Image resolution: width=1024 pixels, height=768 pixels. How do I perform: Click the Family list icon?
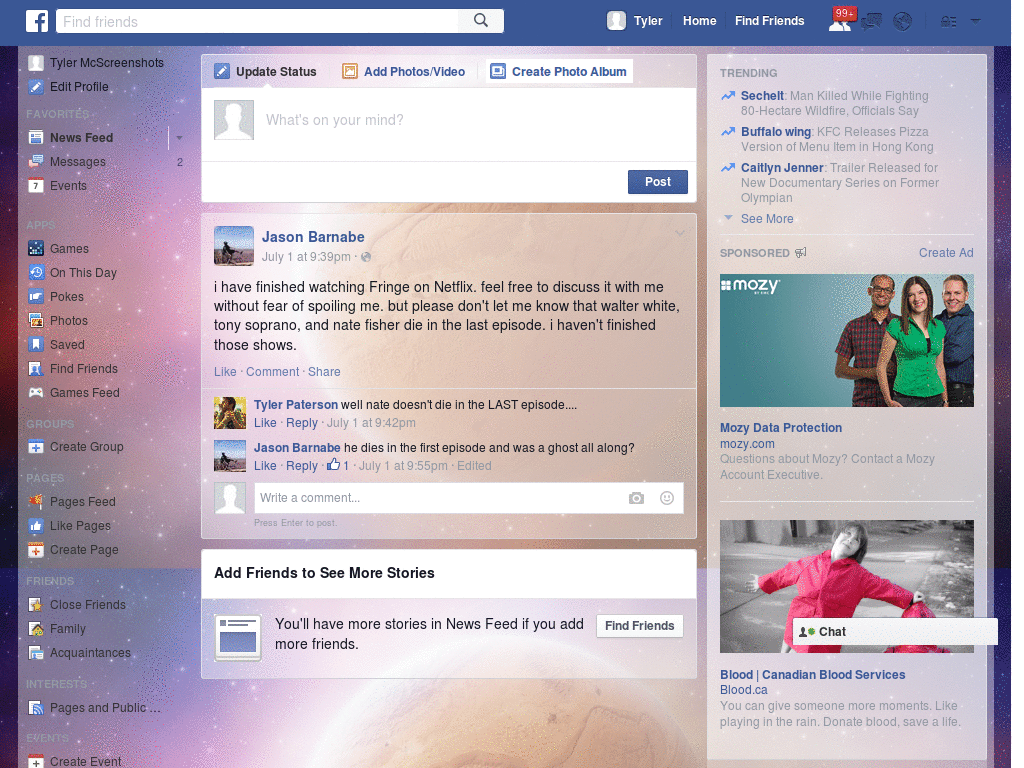pyautogui.click(x=37, y=629)
